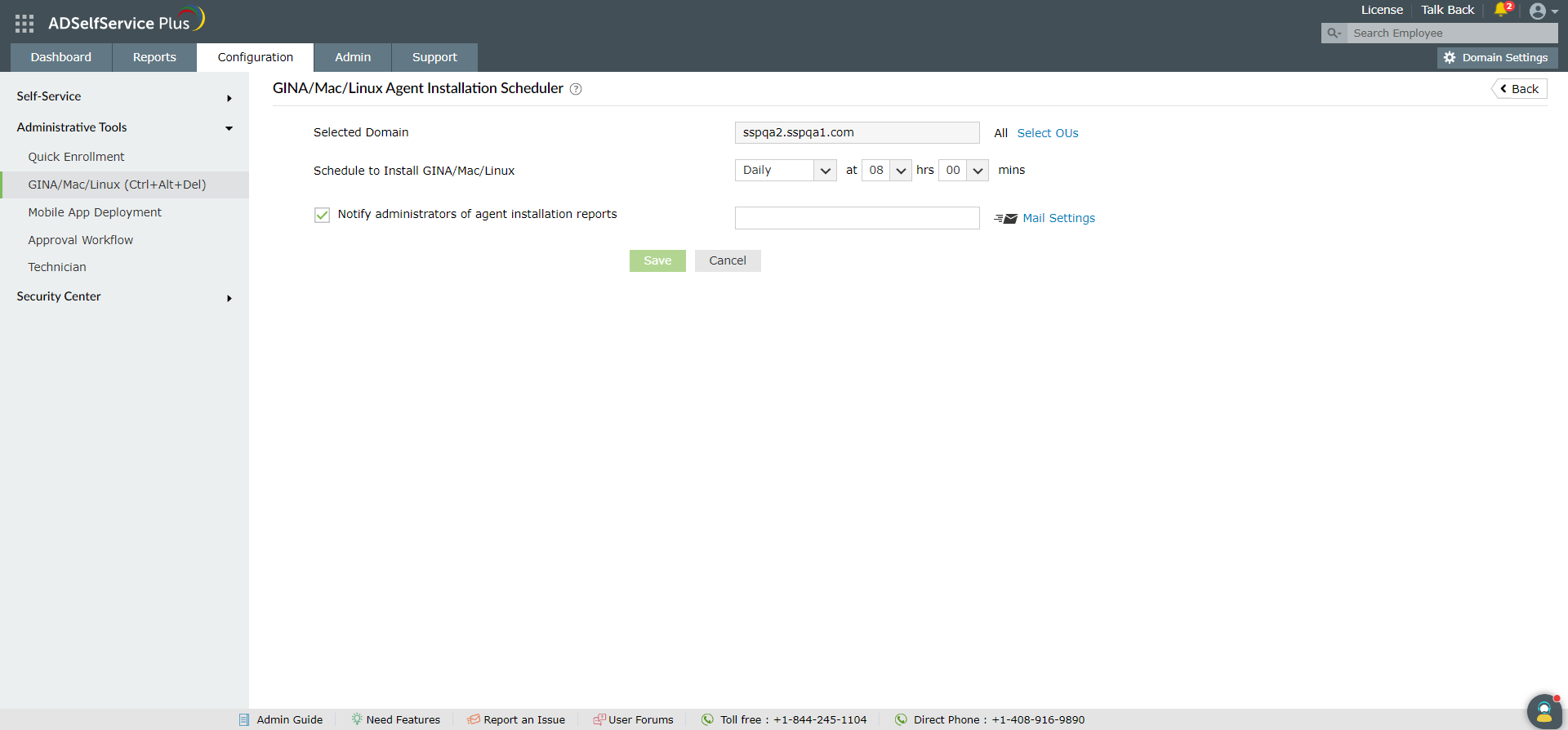1568x730 pixels.
Task: Click the Report an Issue icon
Action: tap(473, 719)
